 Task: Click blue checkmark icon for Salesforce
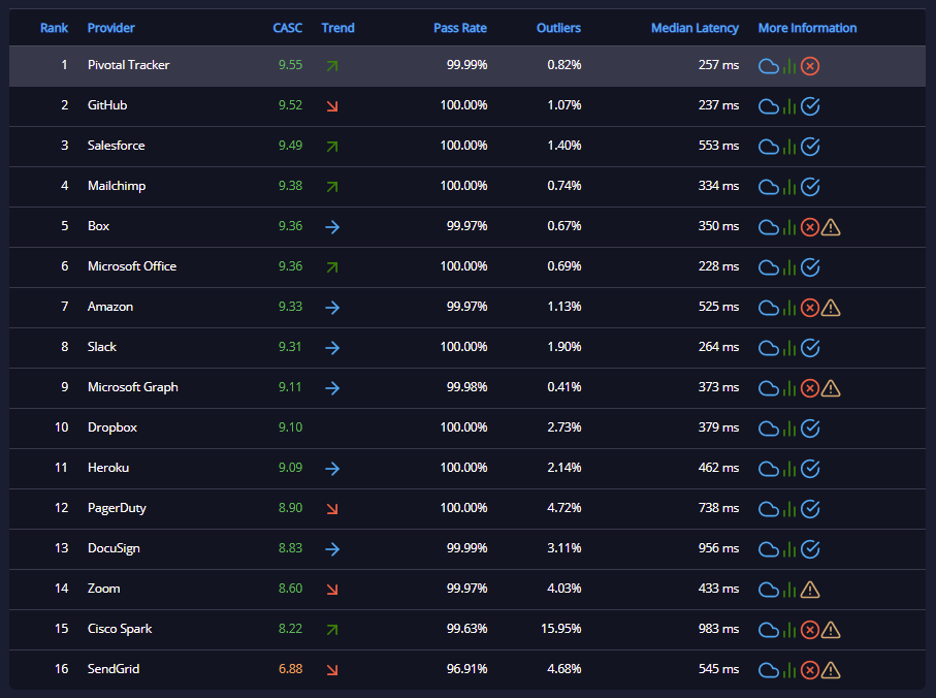point(810,146)
